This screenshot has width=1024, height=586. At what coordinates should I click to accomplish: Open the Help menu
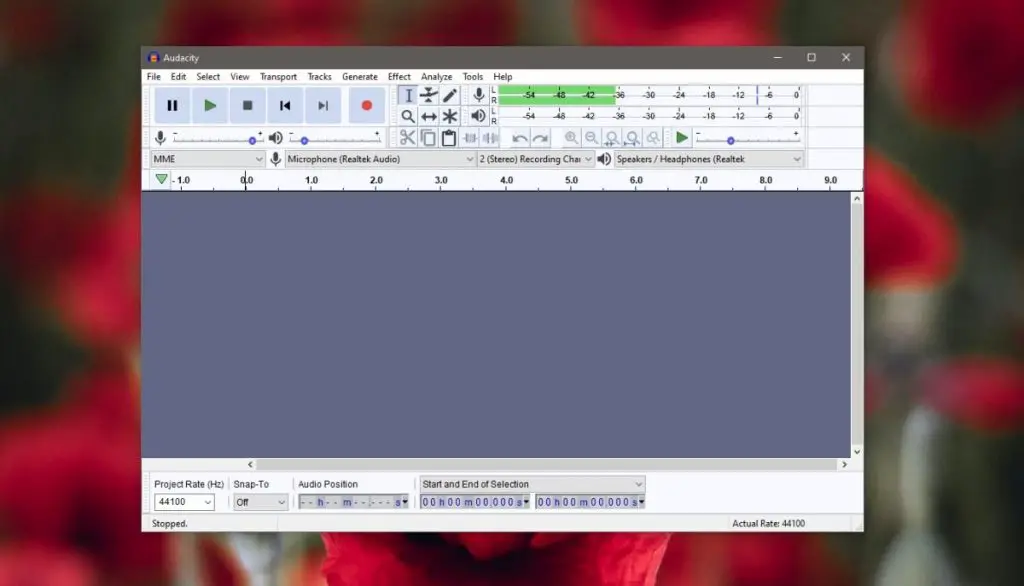click(x=503, y=76)
